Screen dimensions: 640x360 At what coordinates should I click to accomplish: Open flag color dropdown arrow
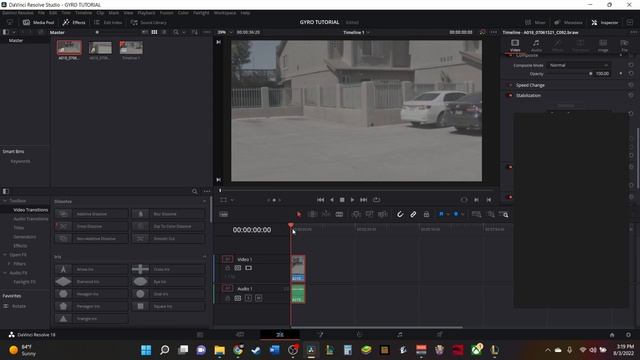pos(448,214)
